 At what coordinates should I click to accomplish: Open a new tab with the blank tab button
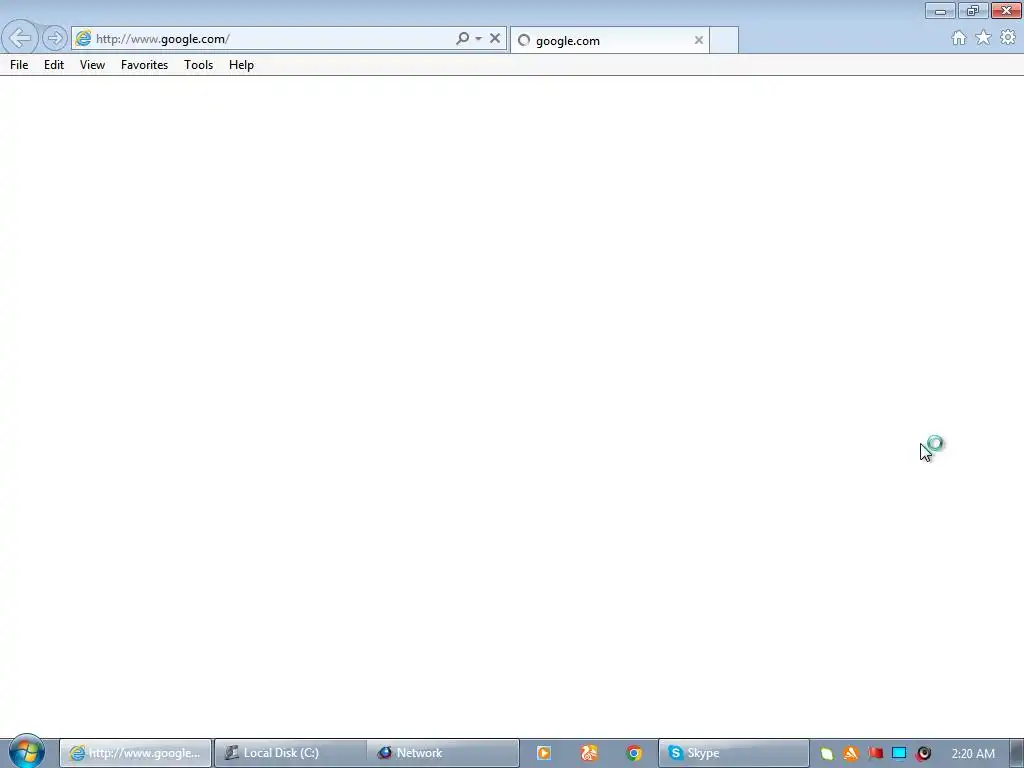pyautogui.click(x=724, y=40)
